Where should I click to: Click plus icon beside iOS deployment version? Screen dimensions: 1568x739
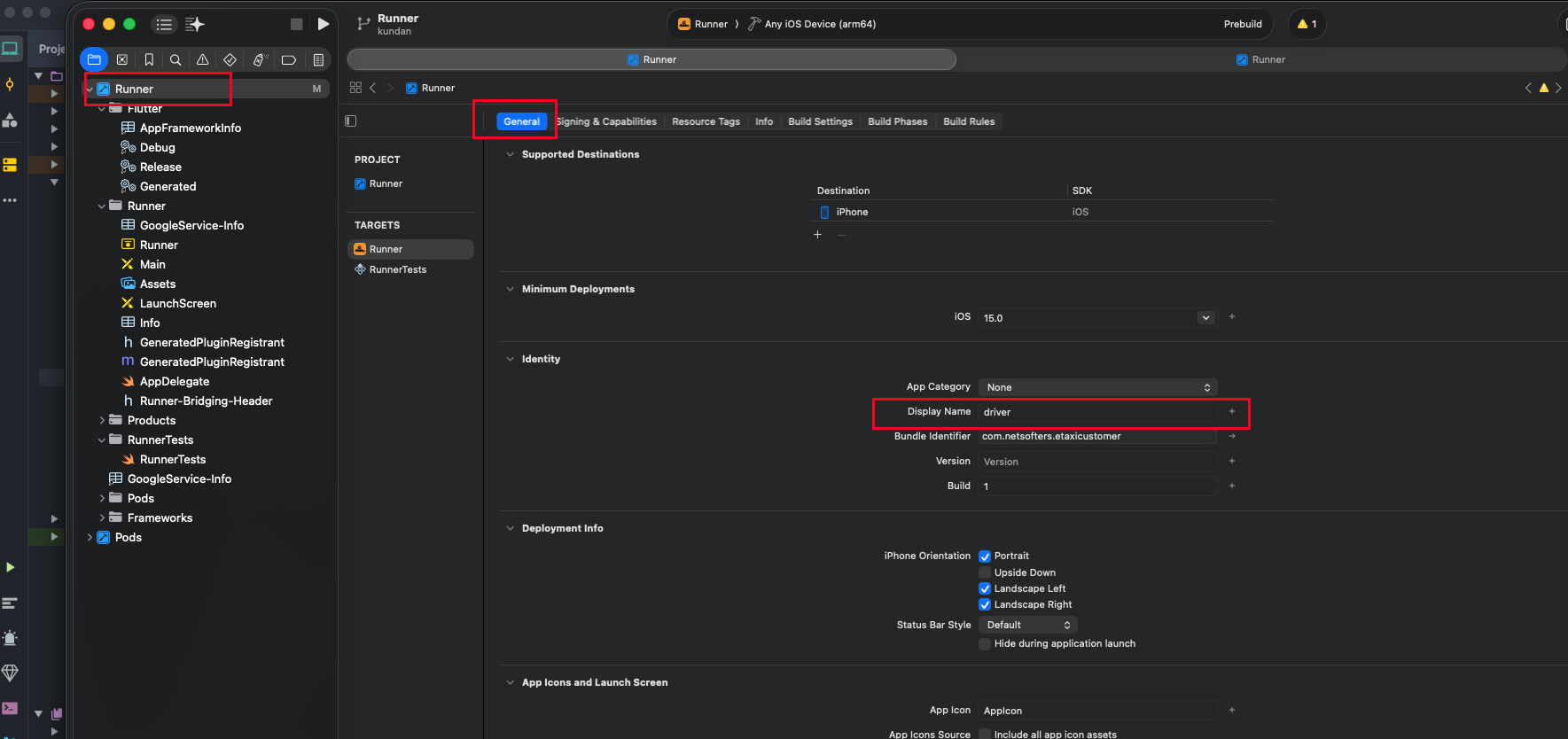(x=1231, y=317)
